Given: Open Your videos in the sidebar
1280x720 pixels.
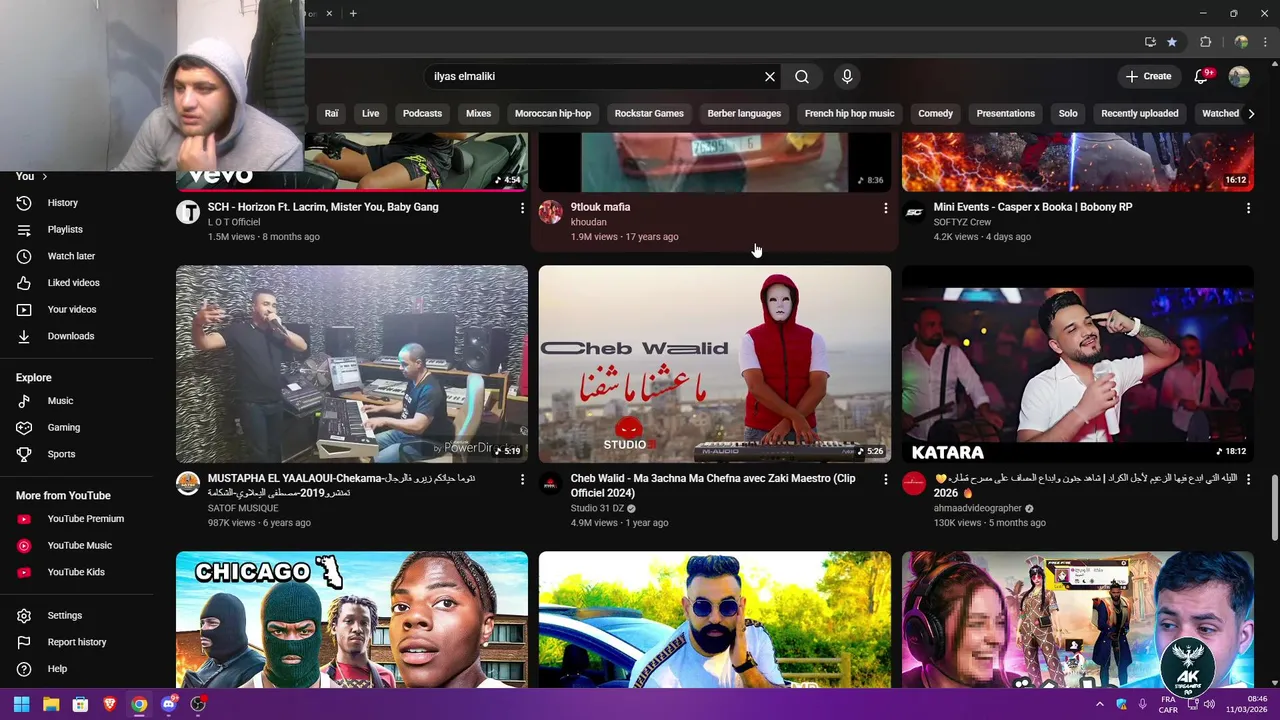Looking at the screenshot, I should click(72, 309).
